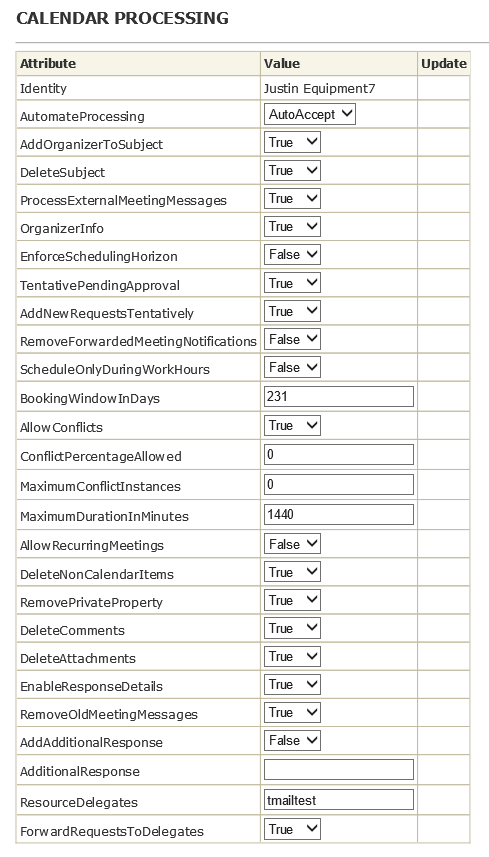Screen dimensions: 489x857
Task: Click the MaximumDurationInMinutes attribute label
Action: pyautogui.click(x=104, y=516)
